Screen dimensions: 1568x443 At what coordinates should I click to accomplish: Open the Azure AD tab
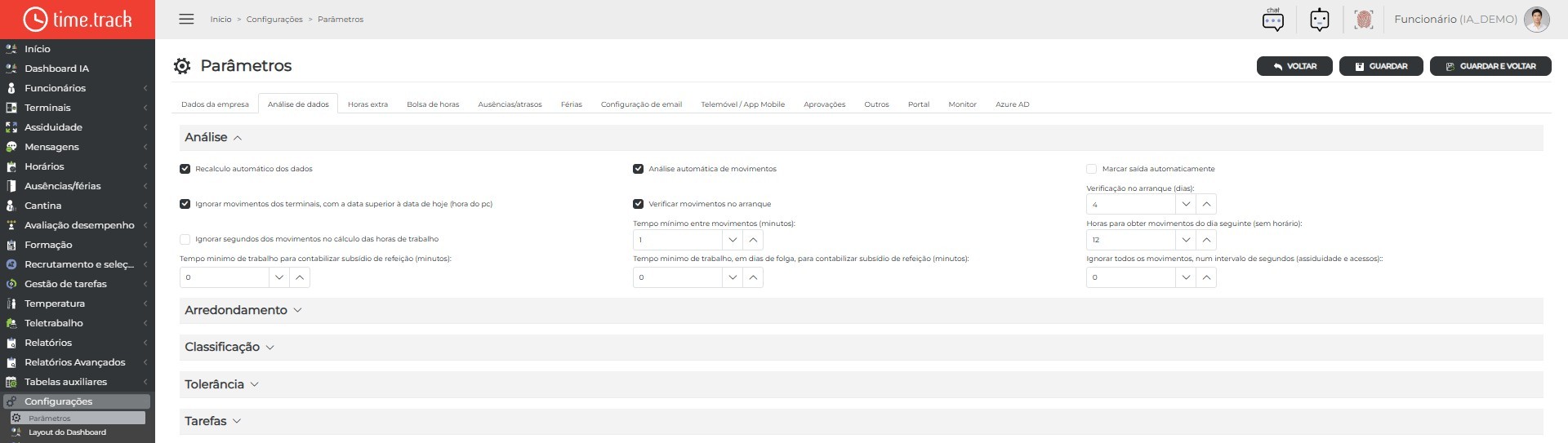click(x=1012, y=104)
